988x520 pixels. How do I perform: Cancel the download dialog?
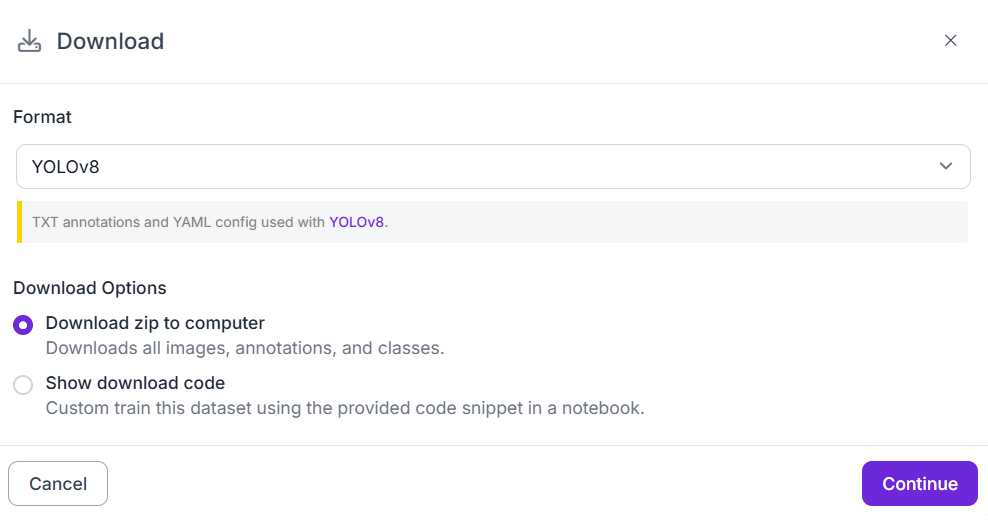coord(58,483)
